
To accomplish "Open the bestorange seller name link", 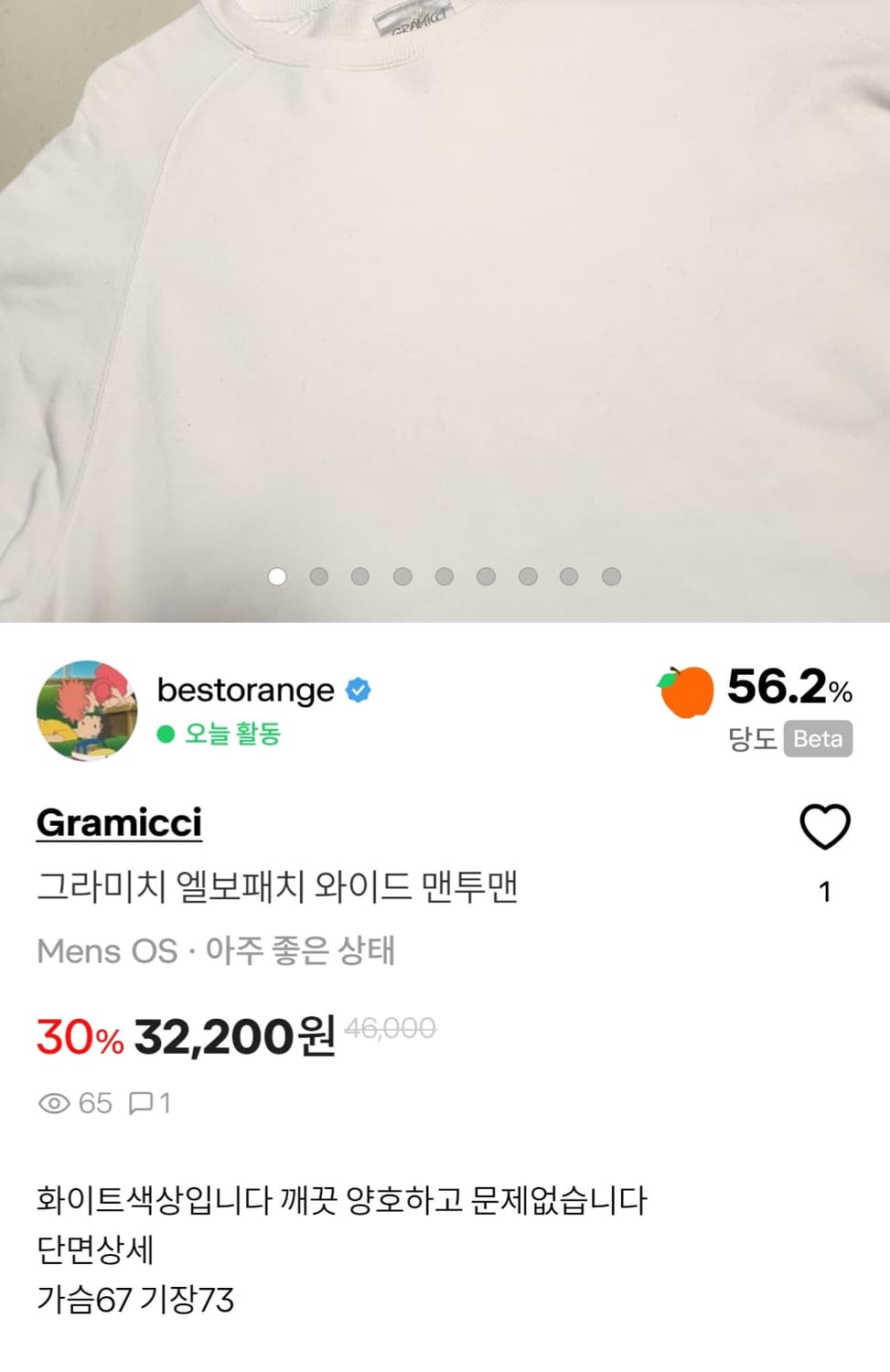I will [x=245, y=690].
